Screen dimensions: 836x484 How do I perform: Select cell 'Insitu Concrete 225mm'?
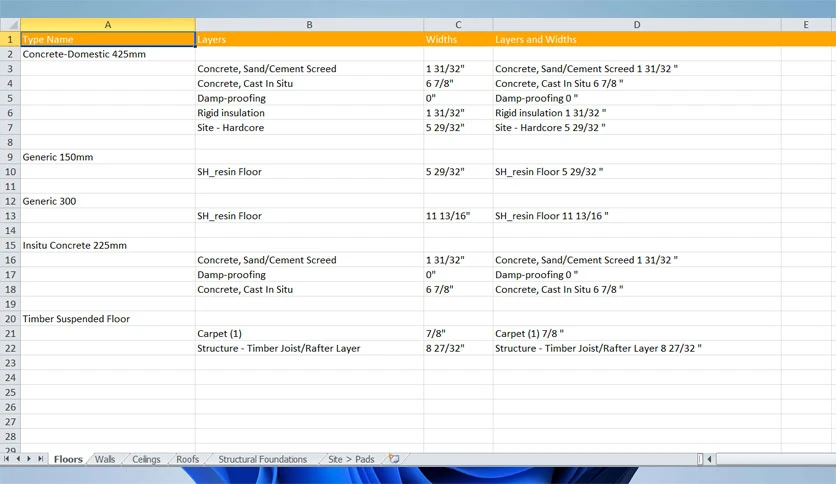pyautogui.click(x=108, y=245)
